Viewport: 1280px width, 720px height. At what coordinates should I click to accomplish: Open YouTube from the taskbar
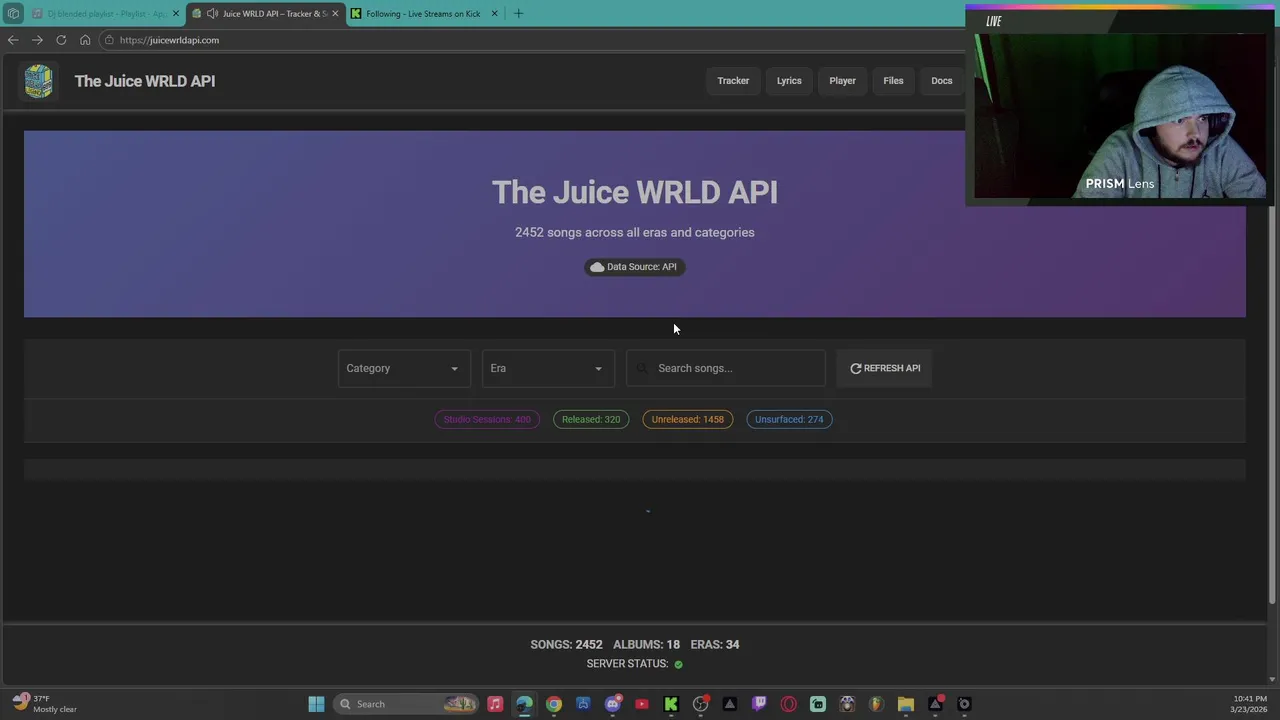pos(642,704)
